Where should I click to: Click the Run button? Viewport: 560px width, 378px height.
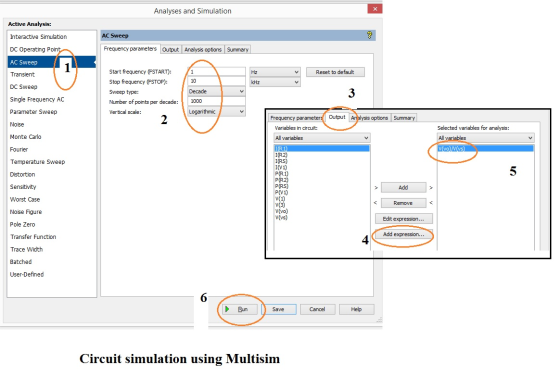(240, 309)
